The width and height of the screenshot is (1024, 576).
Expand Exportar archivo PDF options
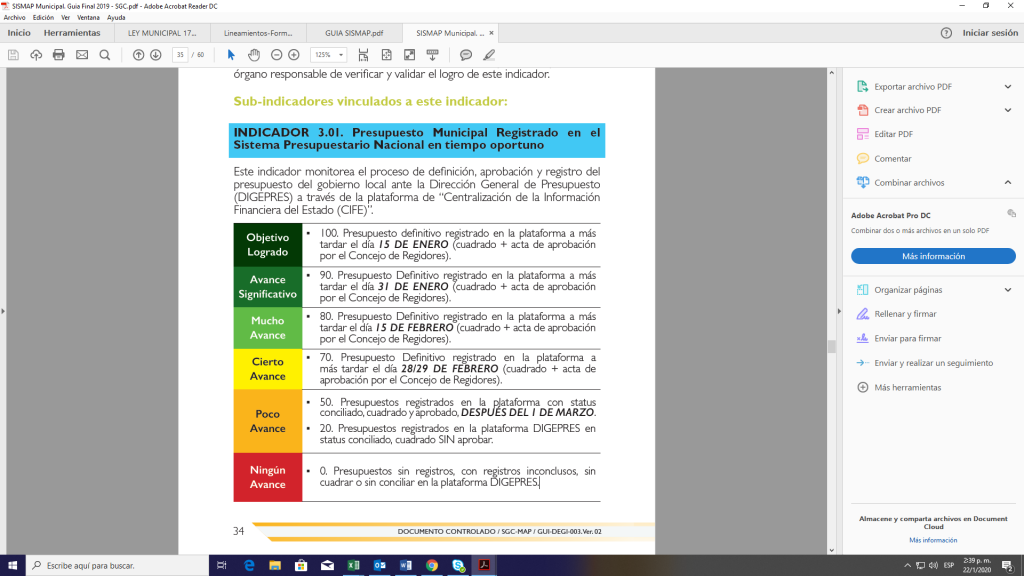(1008, 87)
